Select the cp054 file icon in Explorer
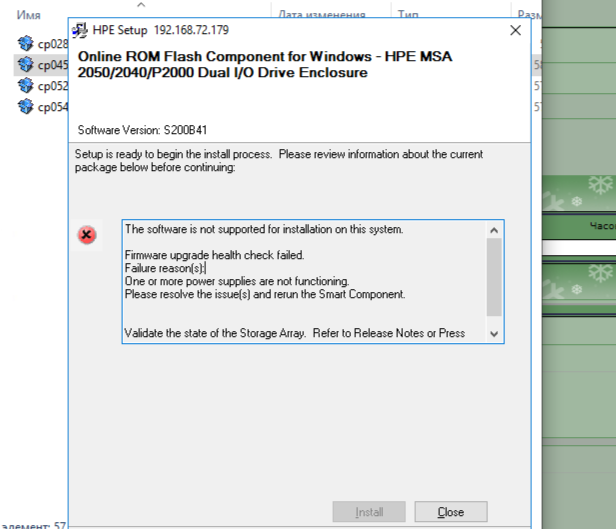The height and width of the screenshot is (529, 616). click(x=26, y=106)
